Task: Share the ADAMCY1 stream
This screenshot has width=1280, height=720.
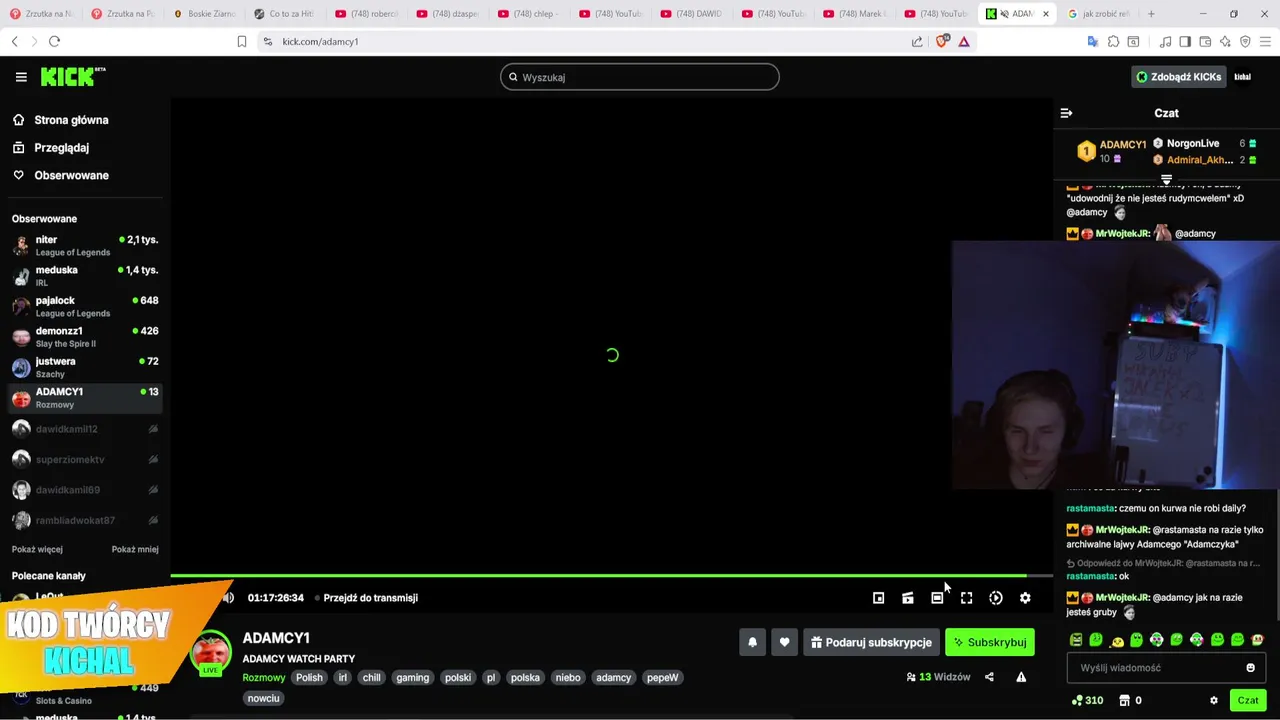Action: (x=989, y=677)
